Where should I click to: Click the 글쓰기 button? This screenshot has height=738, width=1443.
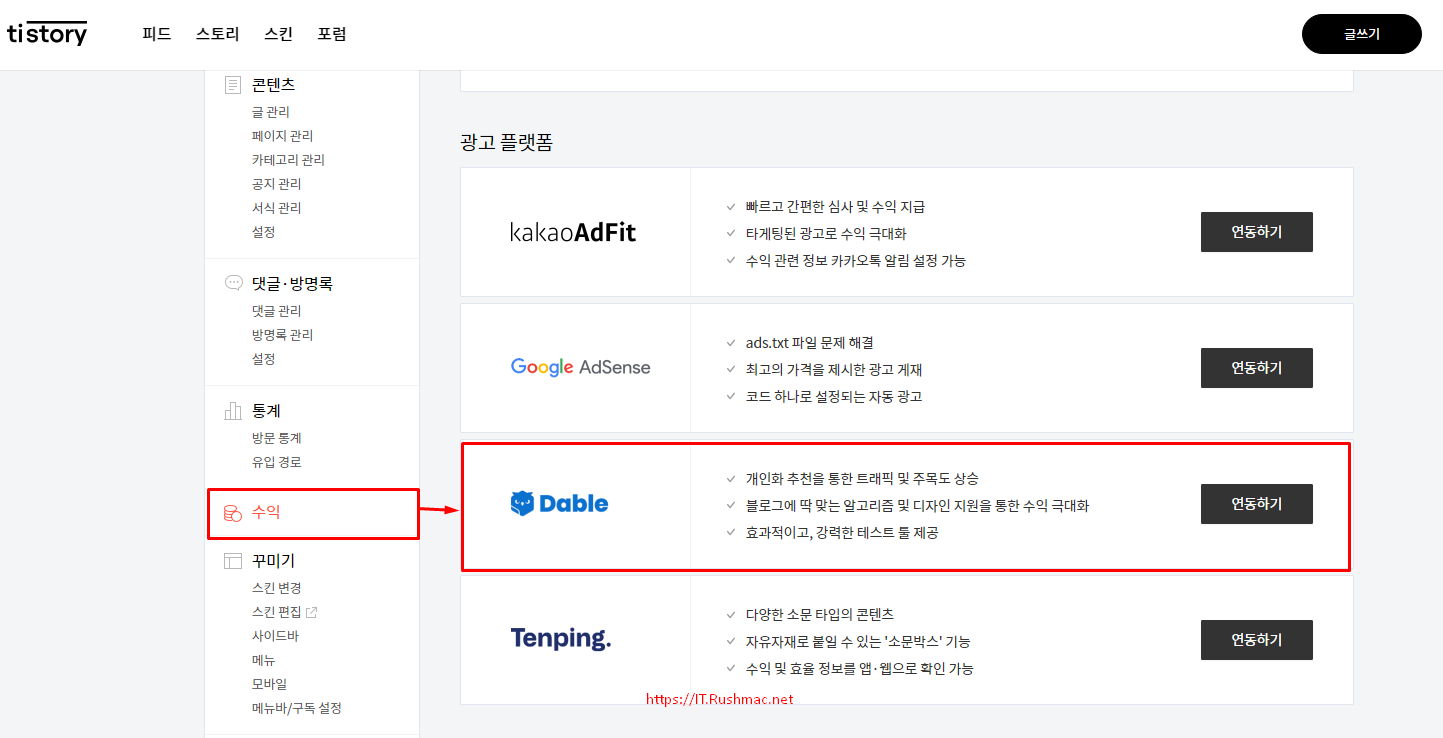pos(1362,34)
